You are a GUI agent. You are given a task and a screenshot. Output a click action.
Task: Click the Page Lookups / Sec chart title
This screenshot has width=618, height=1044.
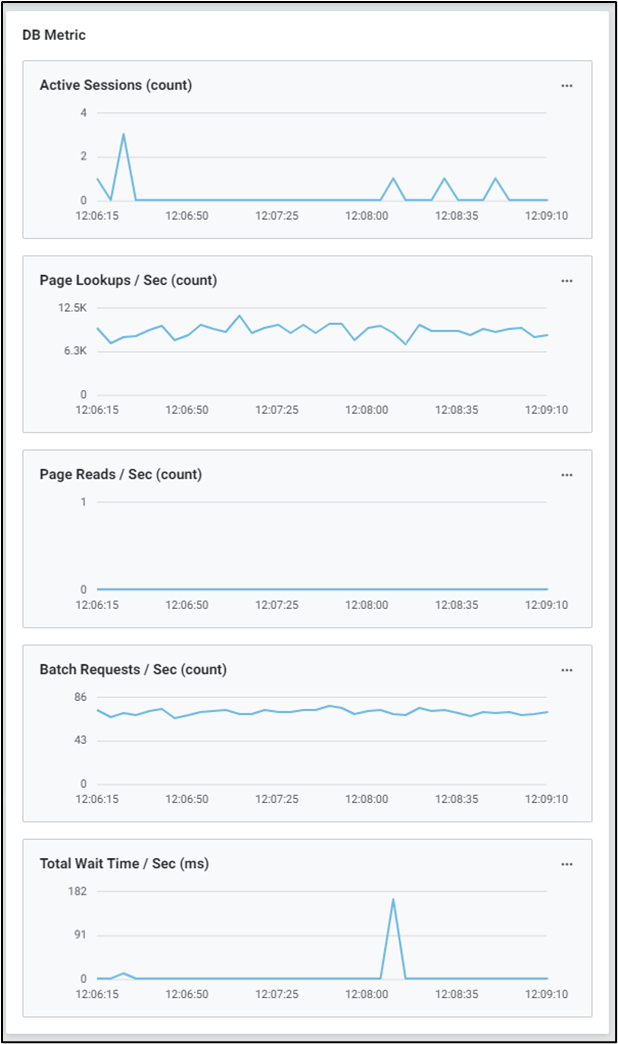(128, 280)
